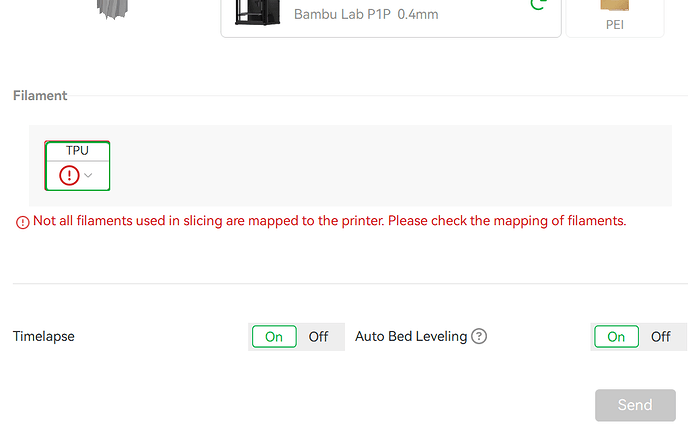
Task: Click the TPU filament slot header
Action: pos(77,151)
